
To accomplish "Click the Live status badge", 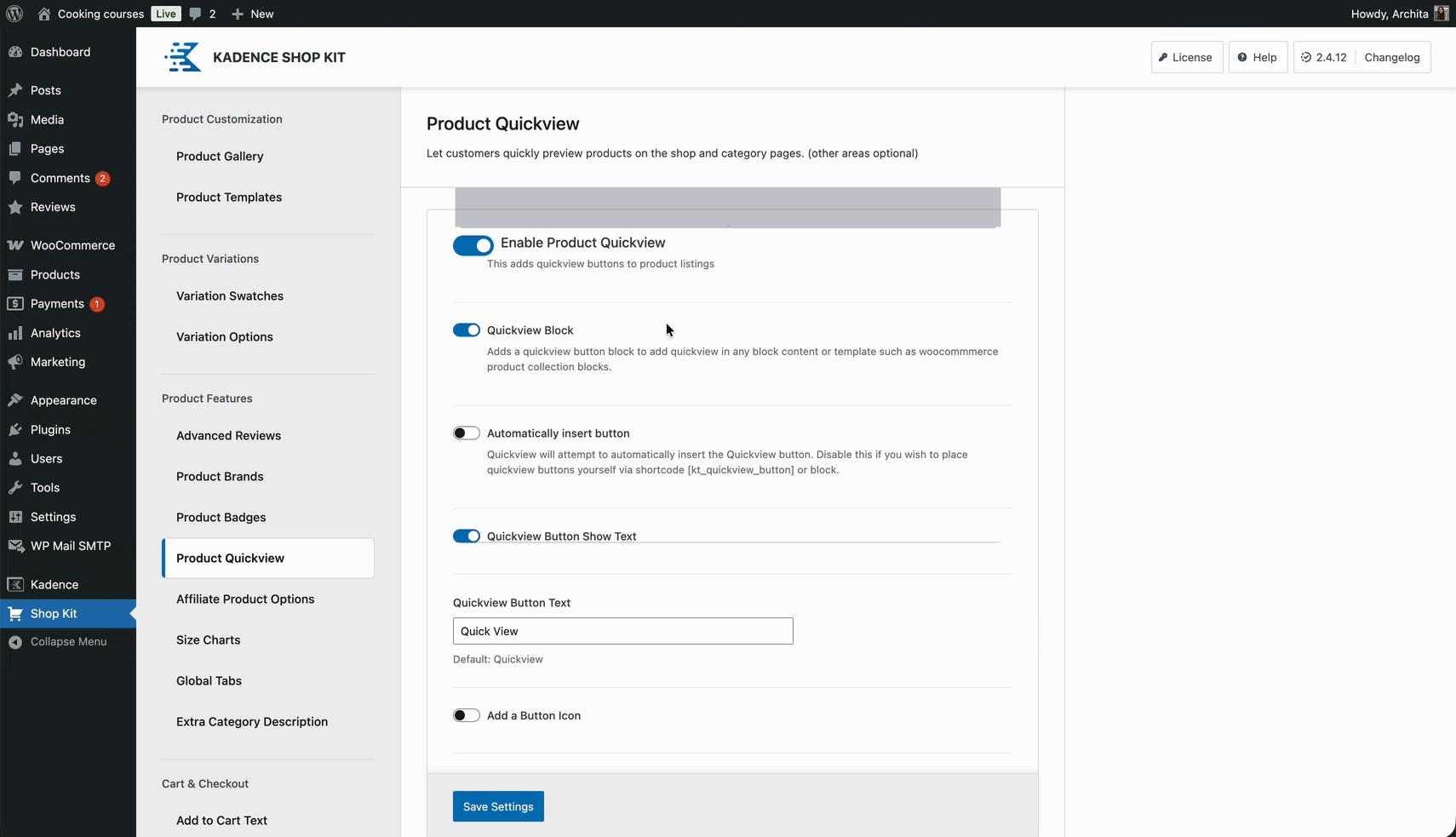I will [166, 14].
